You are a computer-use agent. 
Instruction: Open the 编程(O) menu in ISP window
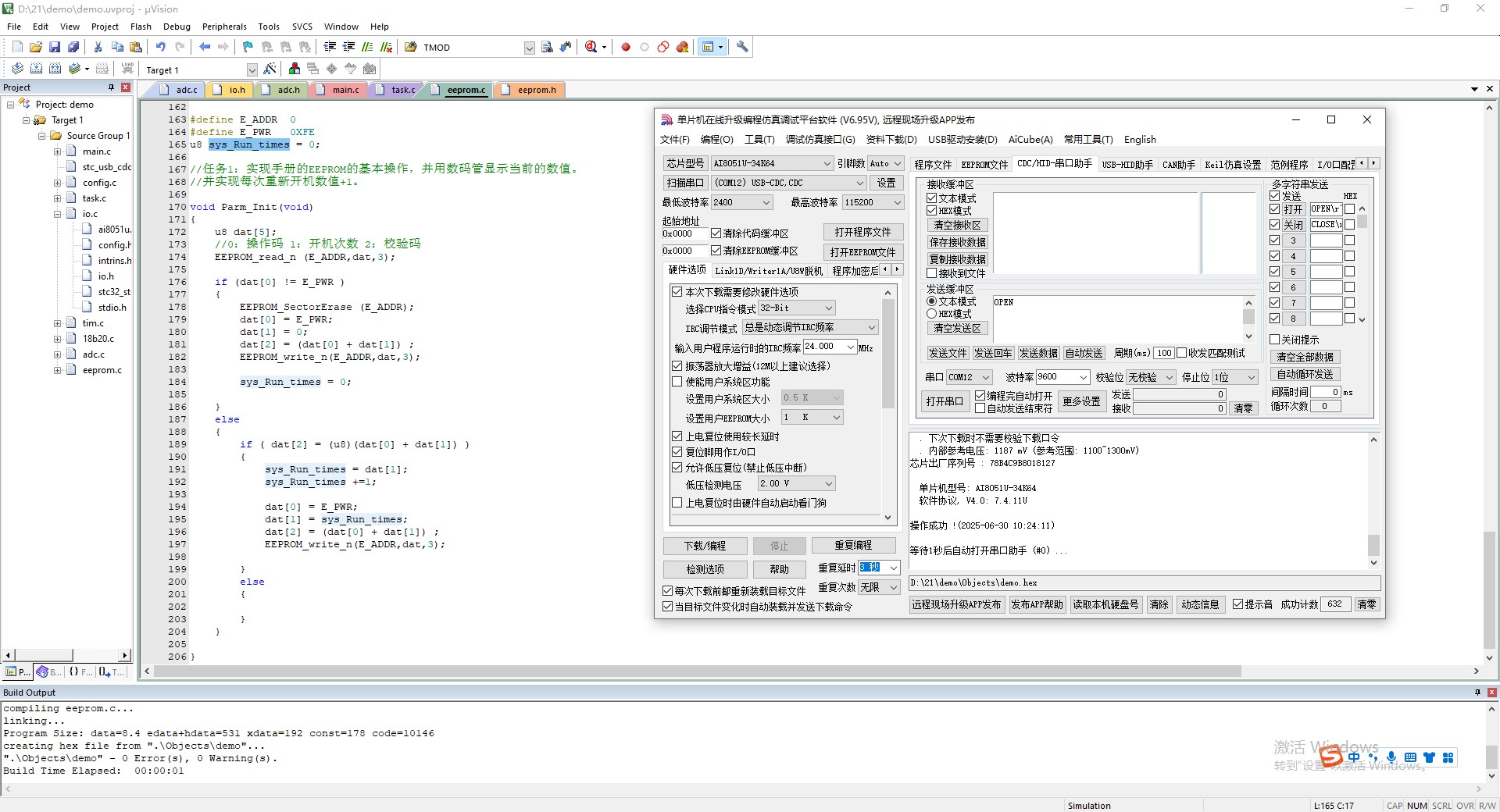[716, 140]
